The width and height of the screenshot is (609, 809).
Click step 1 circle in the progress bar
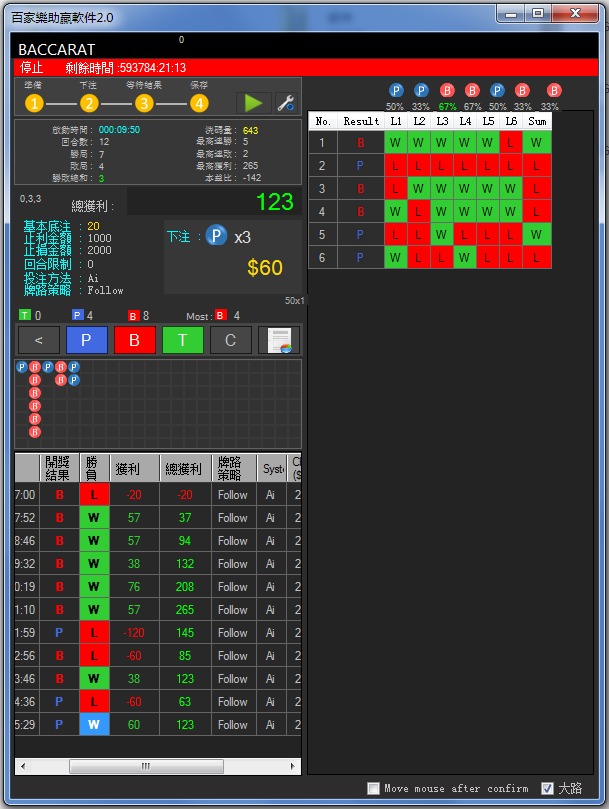[x=35, y=103]
